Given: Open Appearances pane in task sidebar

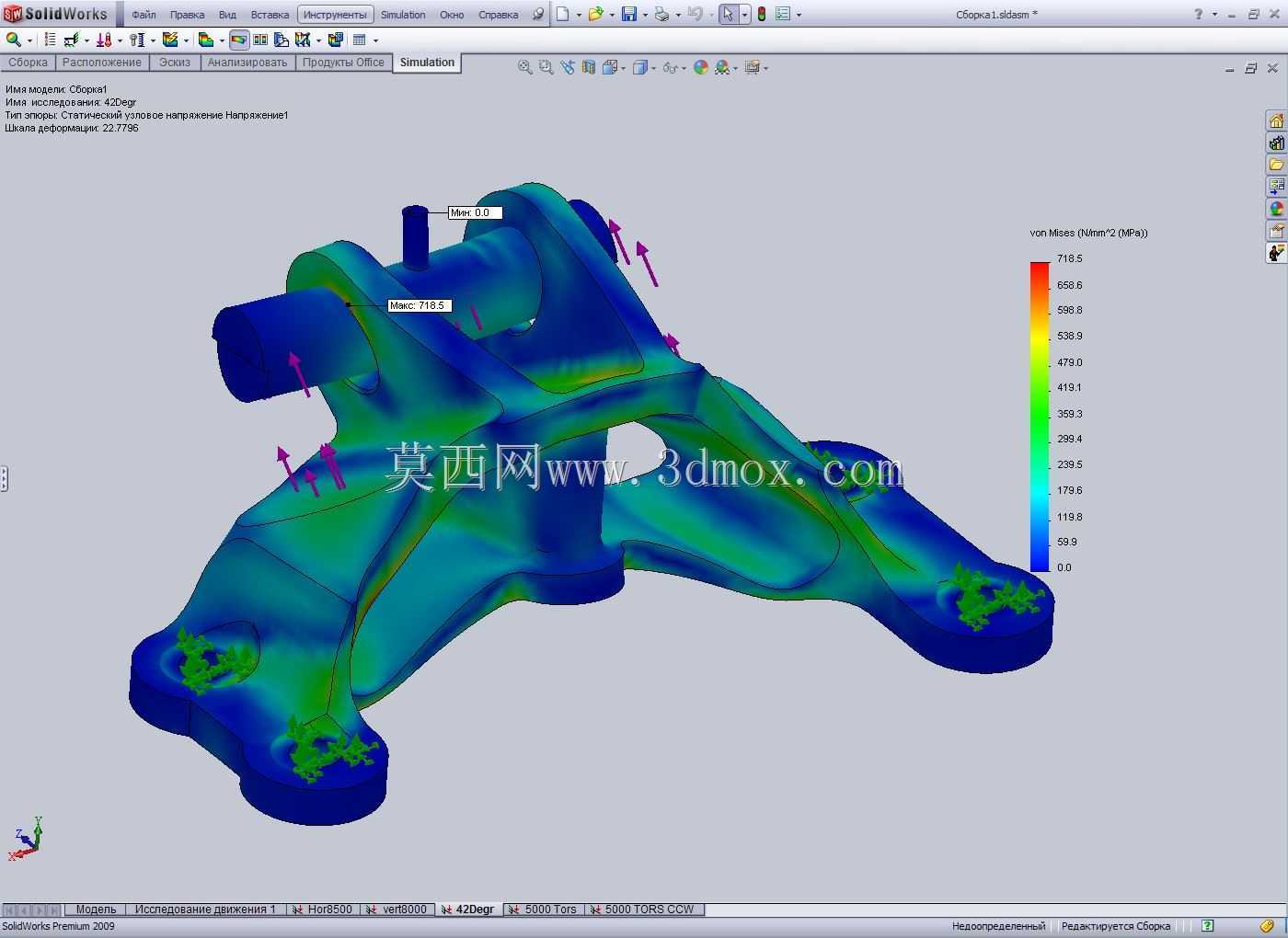Looking at the screenshot, I should pos(1276,209).
